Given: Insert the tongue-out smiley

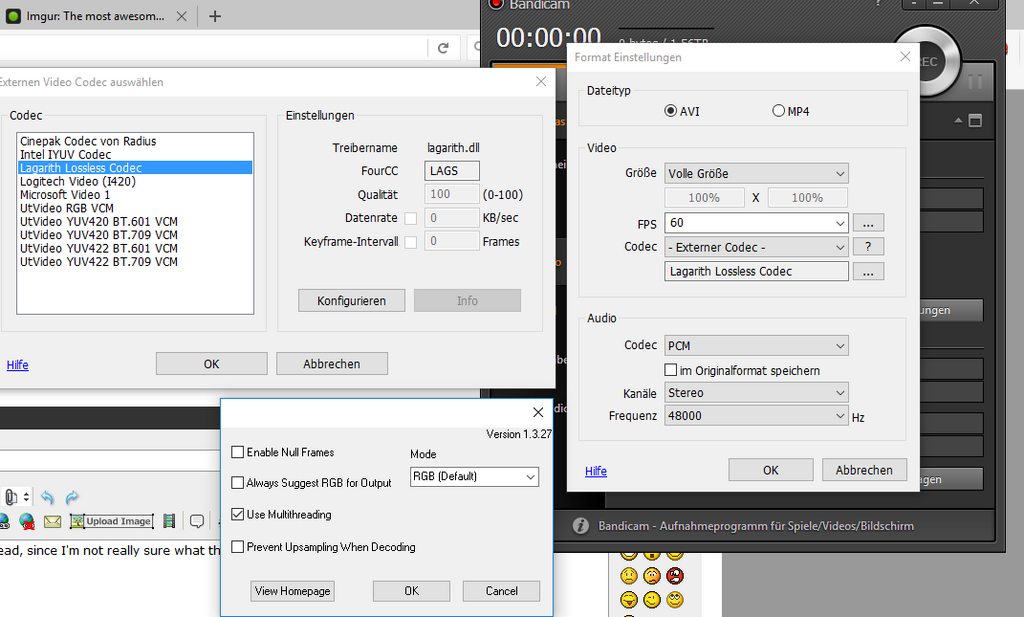Looking at the screenshot, I should click(628, 599).
